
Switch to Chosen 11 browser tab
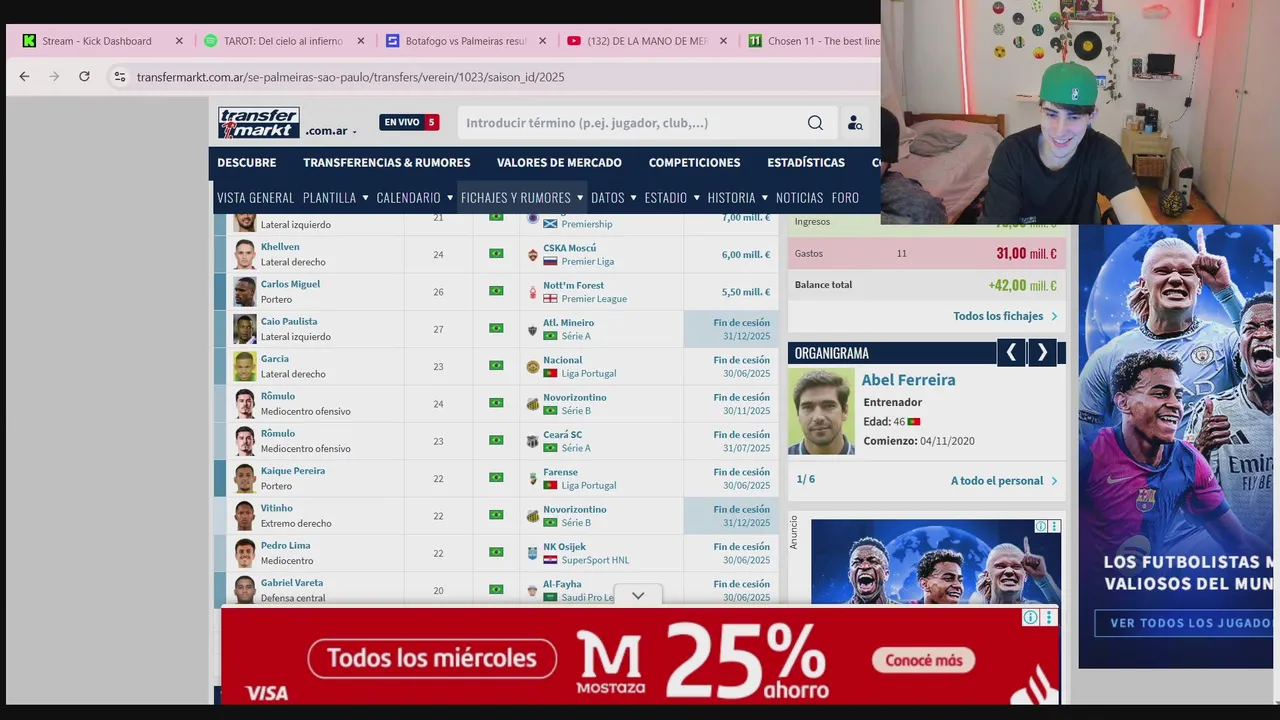tap(812, 41)
